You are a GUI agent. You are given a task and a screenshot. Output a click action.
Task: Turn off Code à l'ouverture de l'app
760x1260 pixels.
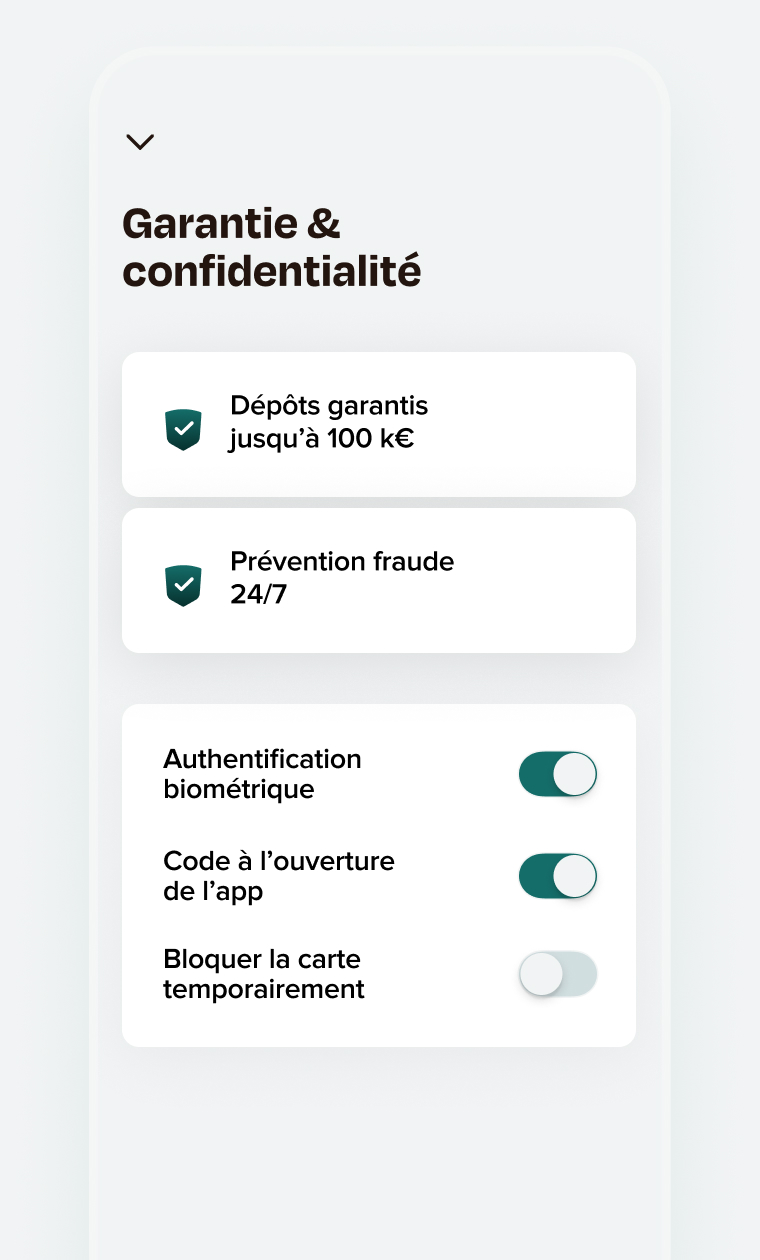pos(557,876)
